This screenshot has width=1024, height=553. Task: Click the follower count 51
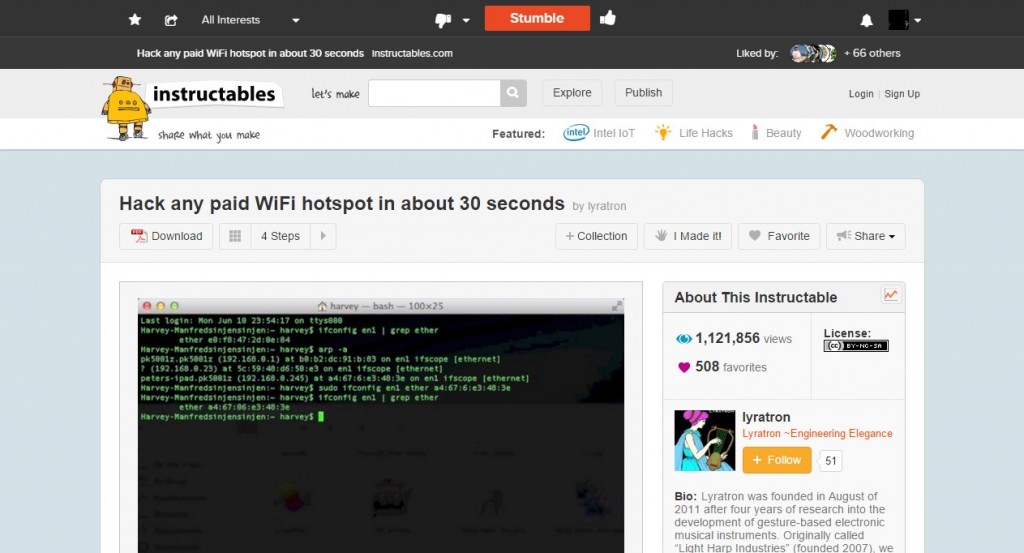(x=830, y=461)
